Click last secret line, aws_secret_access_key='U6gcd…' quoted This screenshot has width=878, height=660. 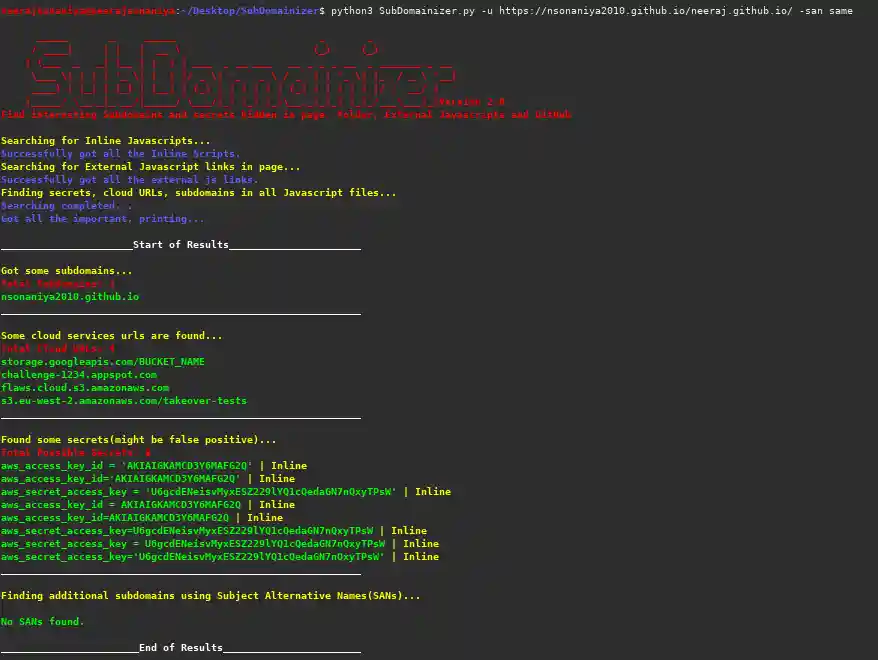pos(220,556)
